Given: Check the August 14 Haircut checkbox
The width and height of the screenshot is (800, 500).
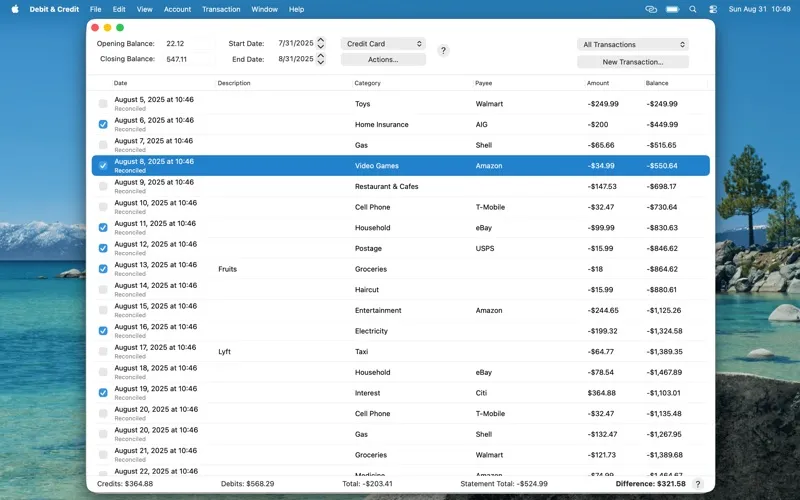Looking at the screenshot, I should coord(103,289).
